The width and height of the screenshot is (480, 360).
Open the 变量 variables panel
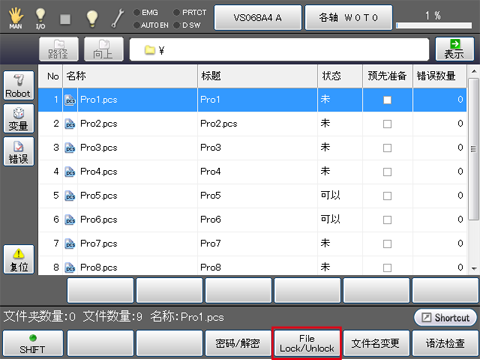click(x=19, y=118)
